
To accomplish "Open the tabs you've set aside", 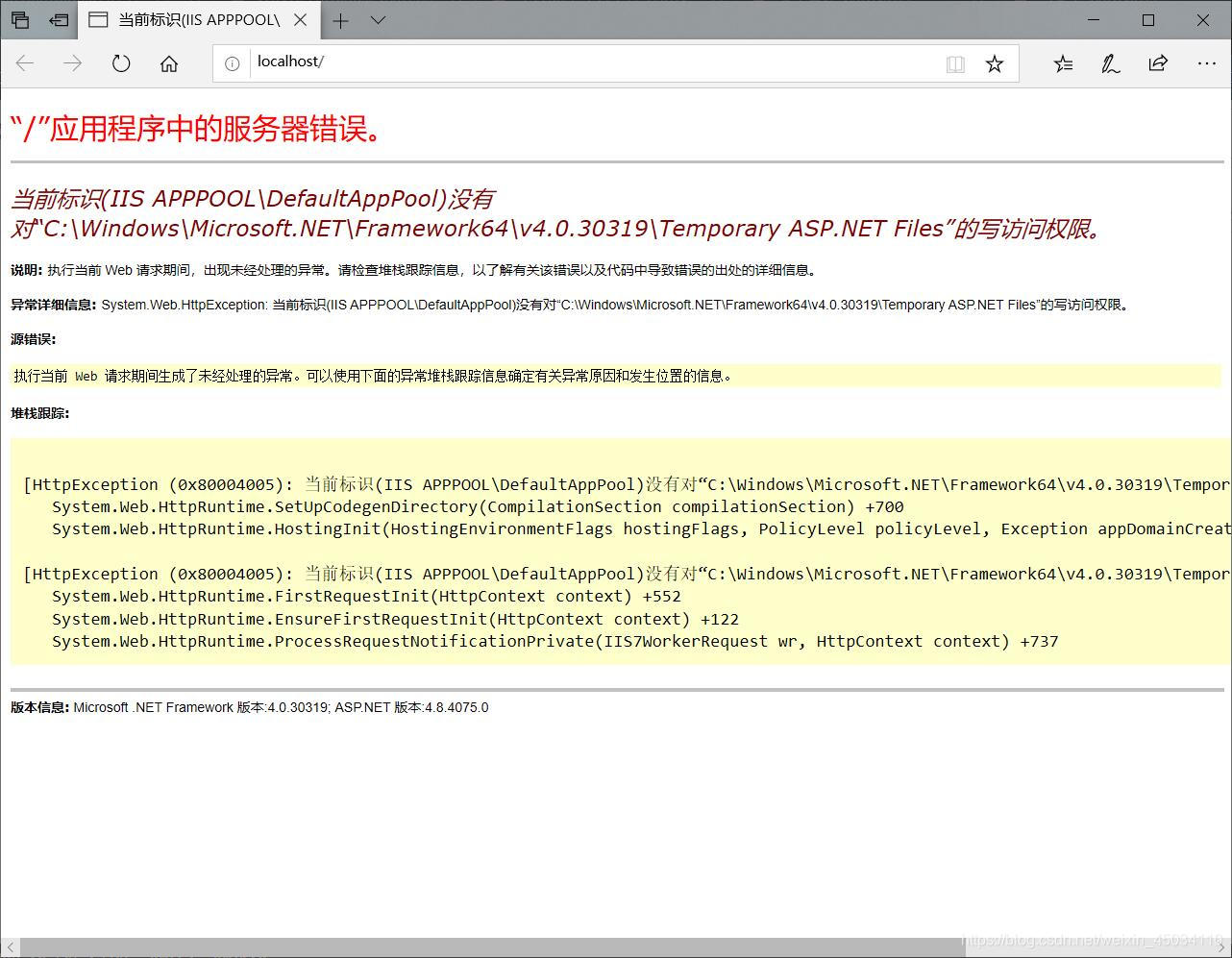I will click(19, 19).
